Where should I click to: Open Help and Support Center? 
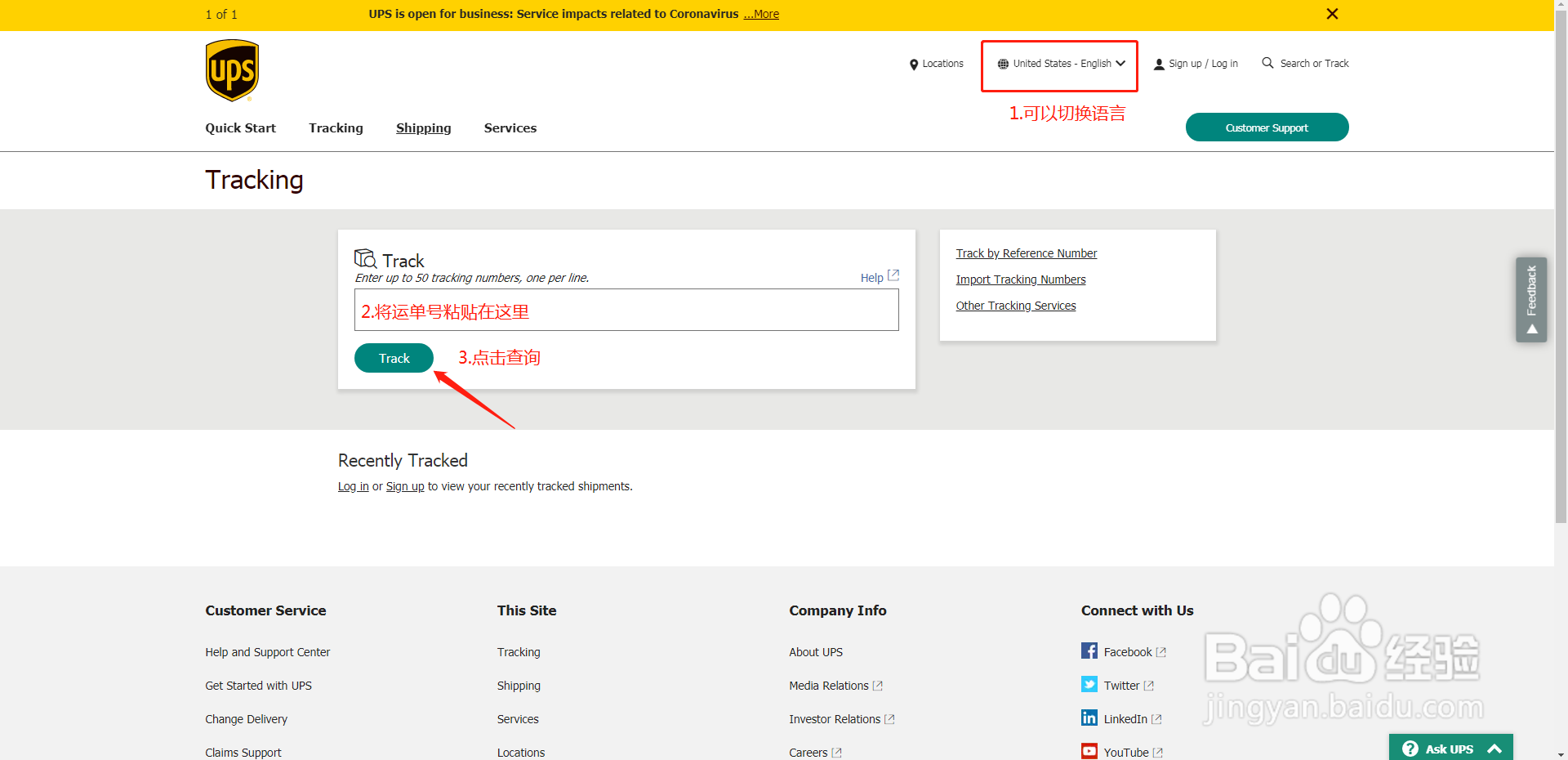(x=267, y=652)
